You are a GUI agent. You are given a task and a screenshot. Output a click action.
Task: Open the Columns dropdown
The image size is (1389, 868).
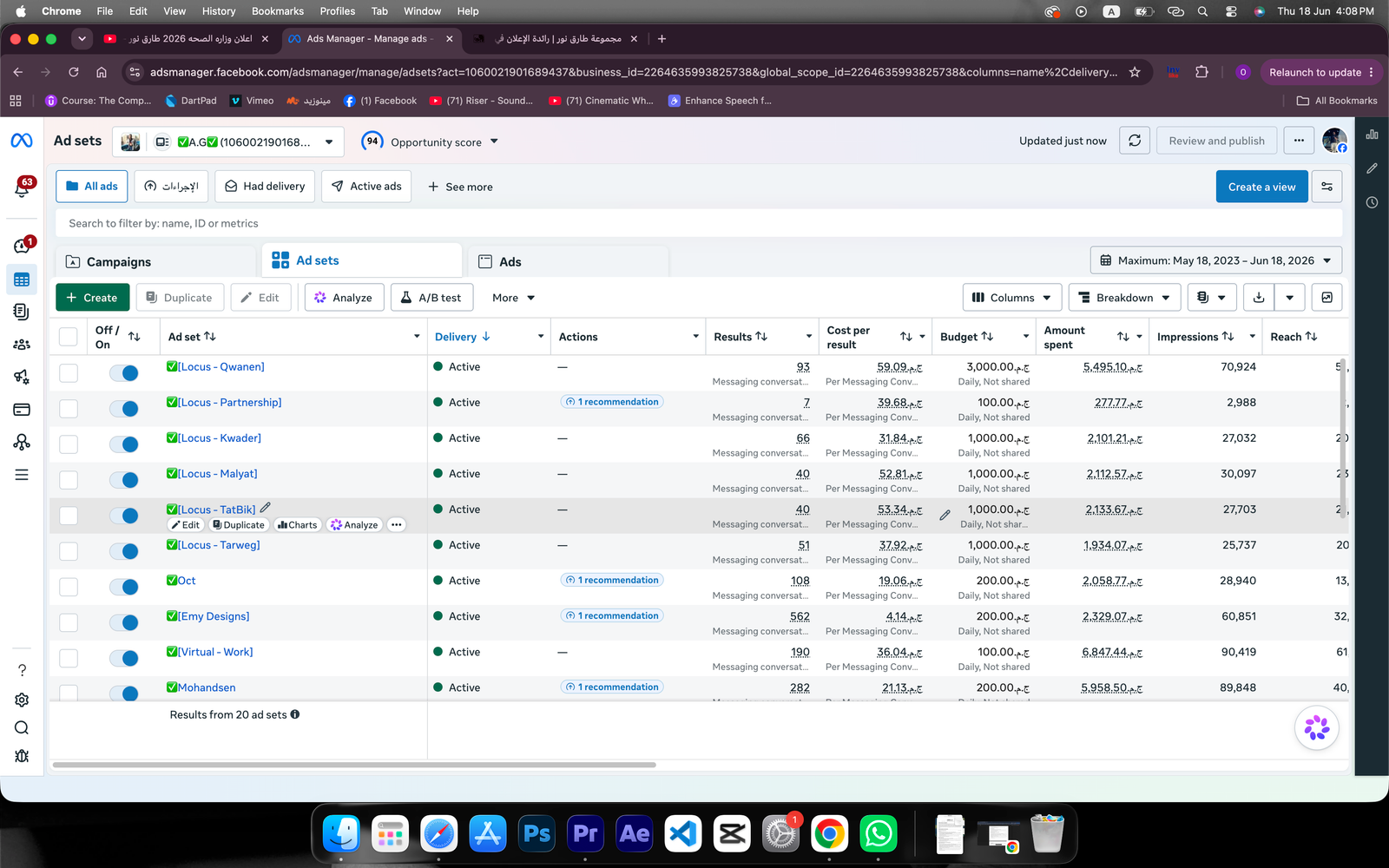[x=1012, y=298]
